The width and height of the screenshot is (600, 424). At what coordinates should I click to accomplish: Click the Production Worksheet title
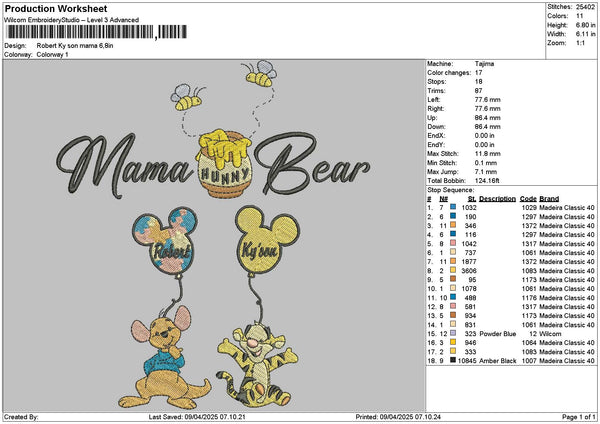[x=56, y=8]
